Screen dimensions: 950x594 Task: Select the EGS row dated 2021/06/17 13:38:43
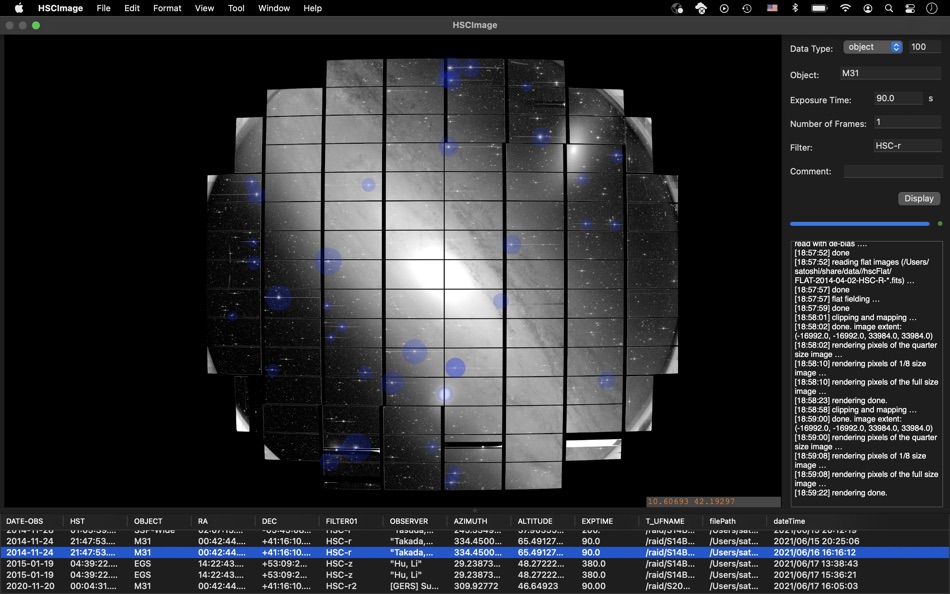pos(475,563)
